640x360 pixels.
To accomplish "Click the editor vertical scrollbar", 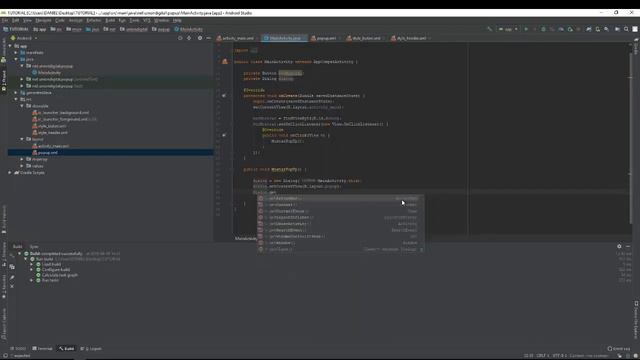I will 630,139.
